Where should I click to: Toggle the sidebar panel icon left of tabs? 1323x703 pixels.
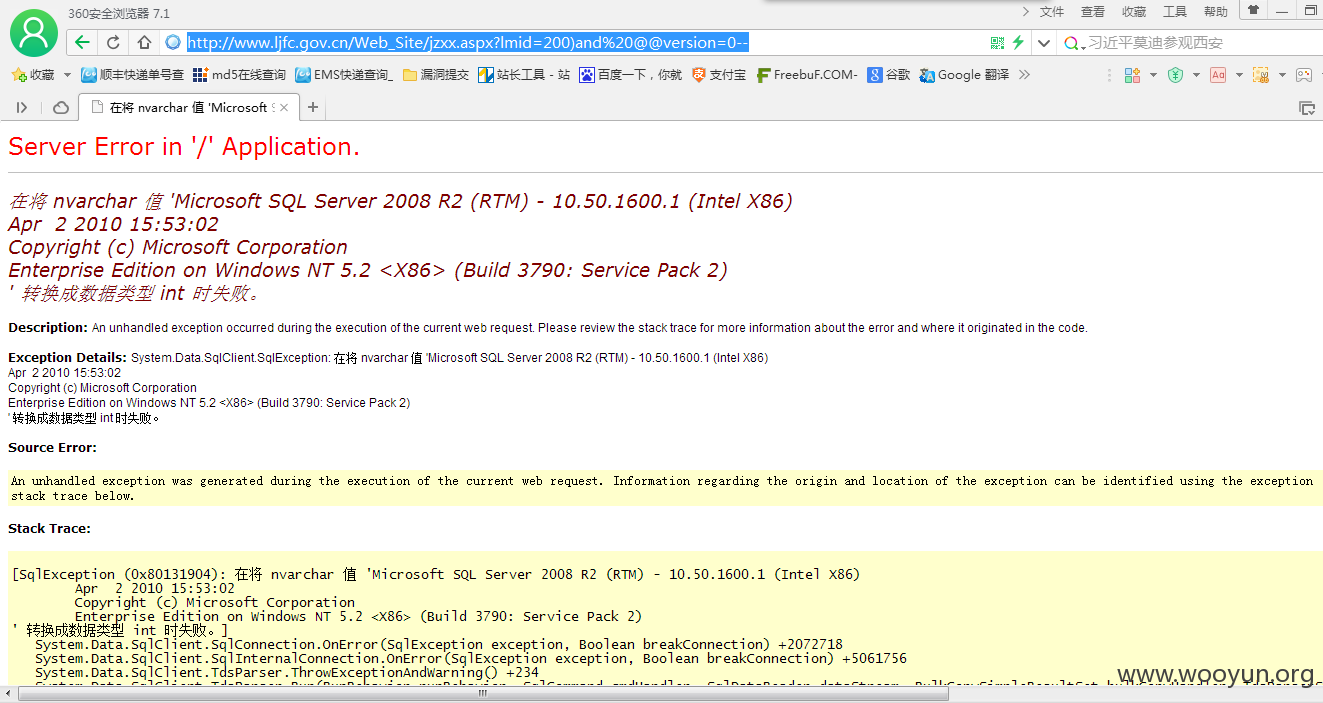pyautogui.click(x=22, y=107)
